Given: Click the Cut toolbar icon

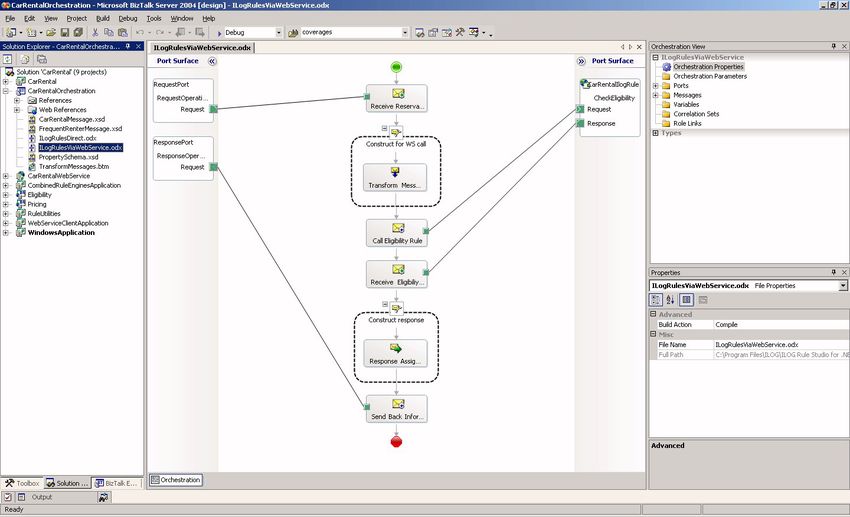Looking at the screenshot, I should tap(95, 33).
